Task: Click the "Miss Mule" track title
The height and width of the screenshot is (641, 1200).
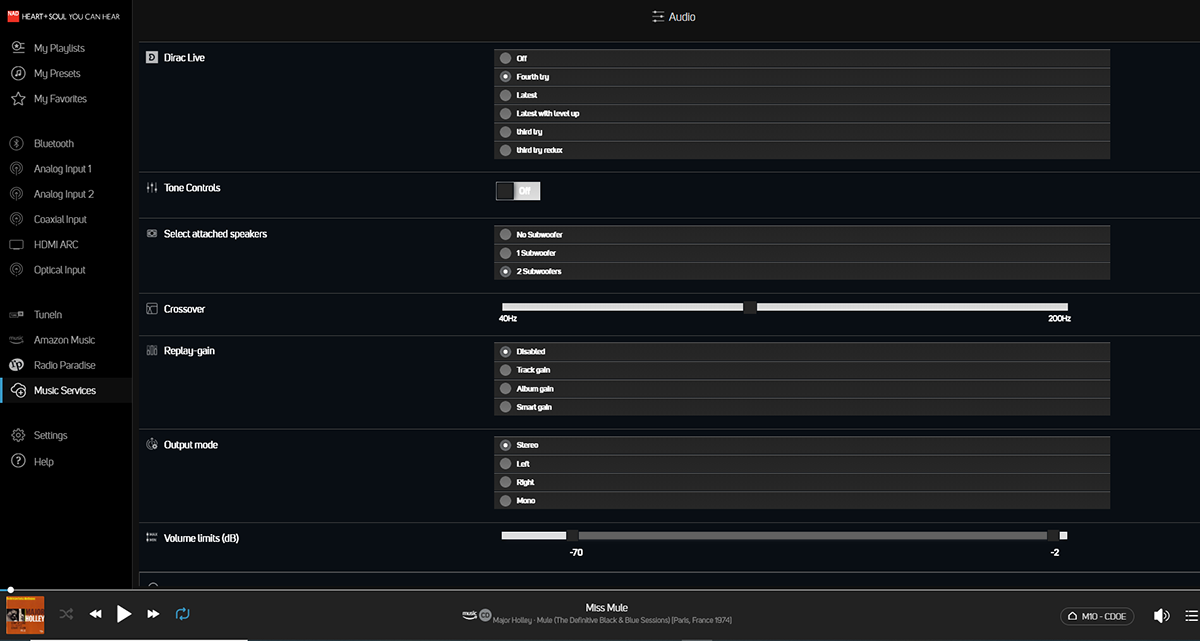Action: pos(606,608)
